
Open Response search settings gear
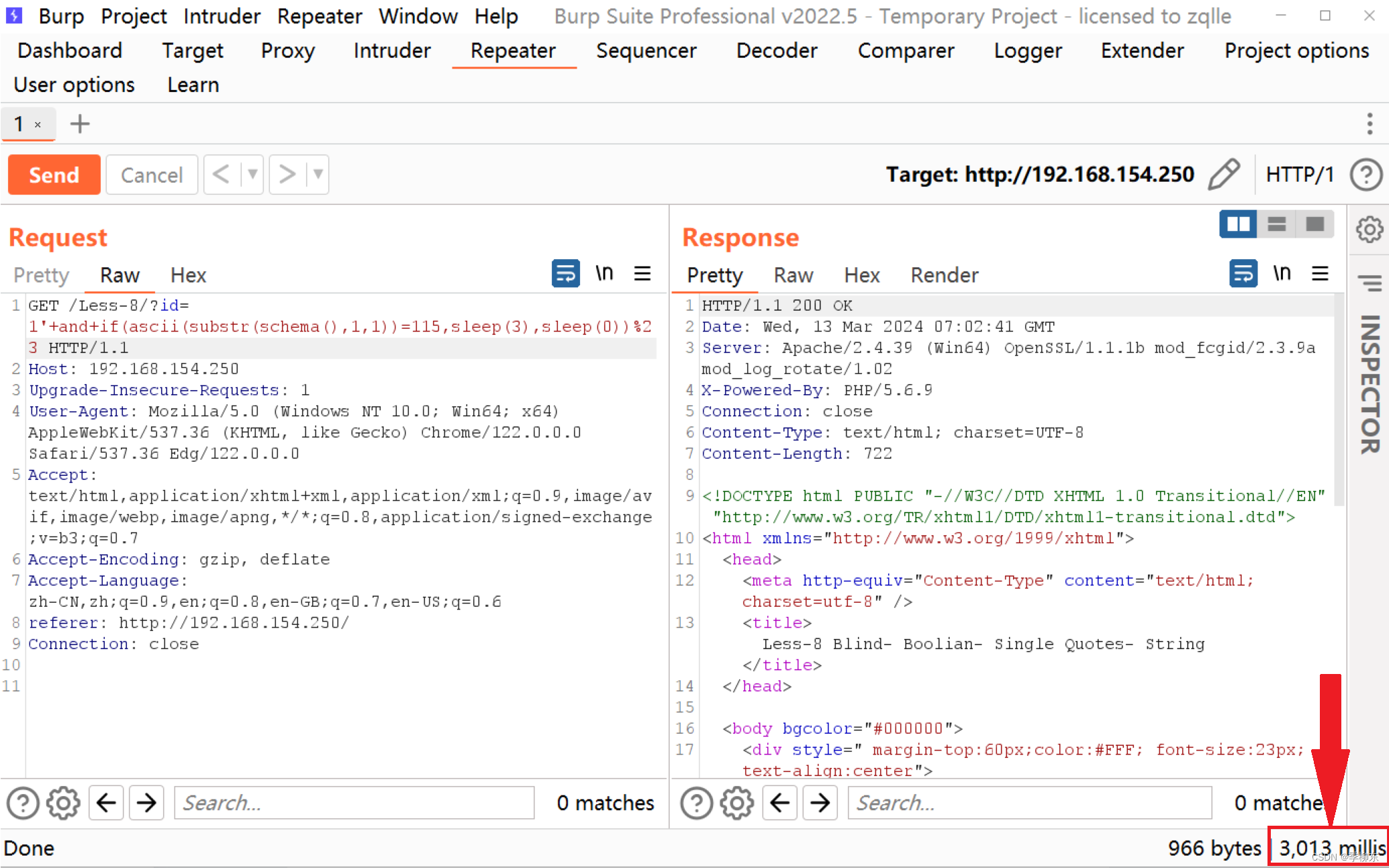(x=737, y=803)
